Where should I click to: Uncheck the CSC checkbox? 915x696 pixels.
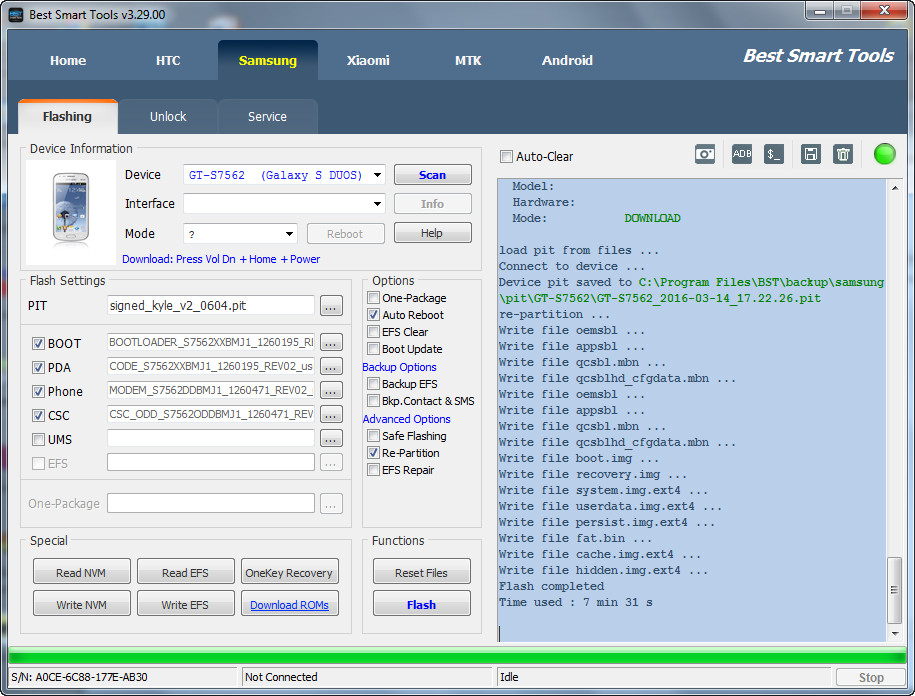point(38,415)
